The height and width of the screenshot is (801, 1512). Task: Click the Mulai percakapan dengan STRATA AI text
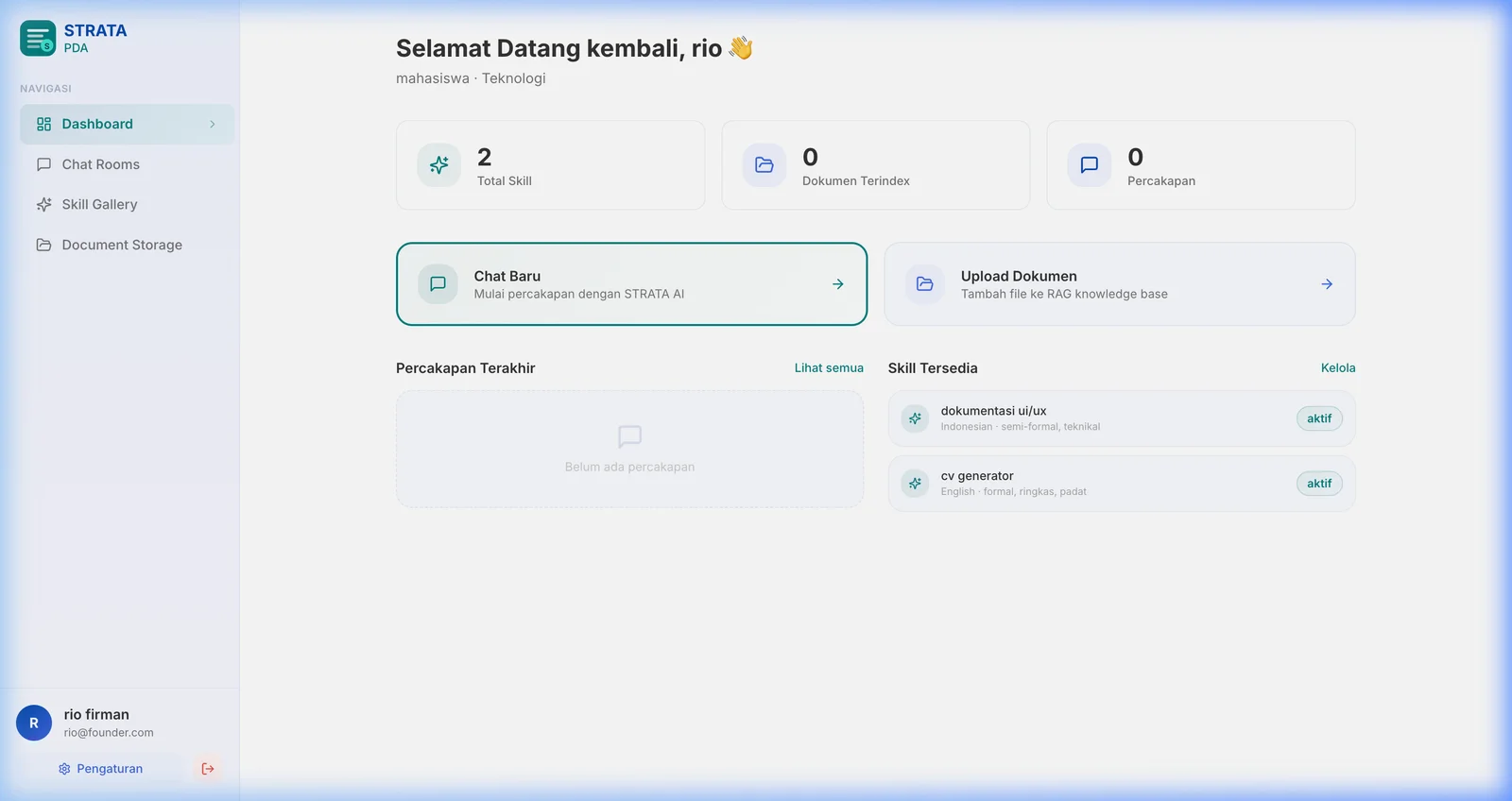[x=579, y=294]
